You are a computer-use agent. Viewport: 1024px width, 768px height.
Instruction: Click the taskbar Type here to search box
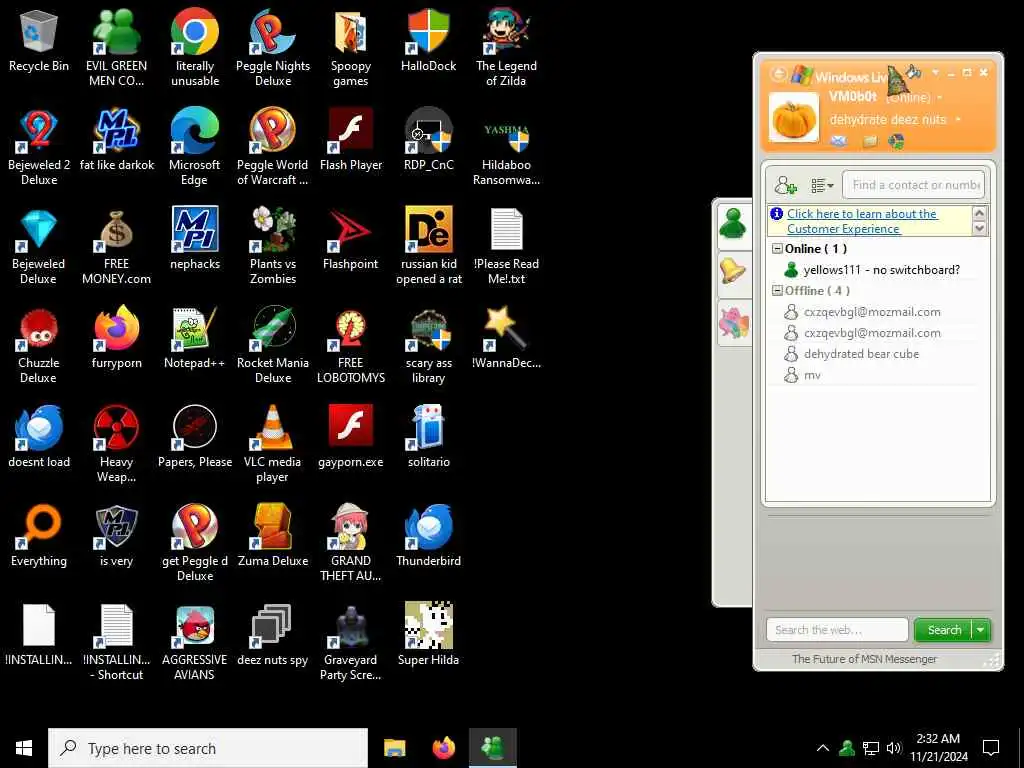[x=208, y=748]
